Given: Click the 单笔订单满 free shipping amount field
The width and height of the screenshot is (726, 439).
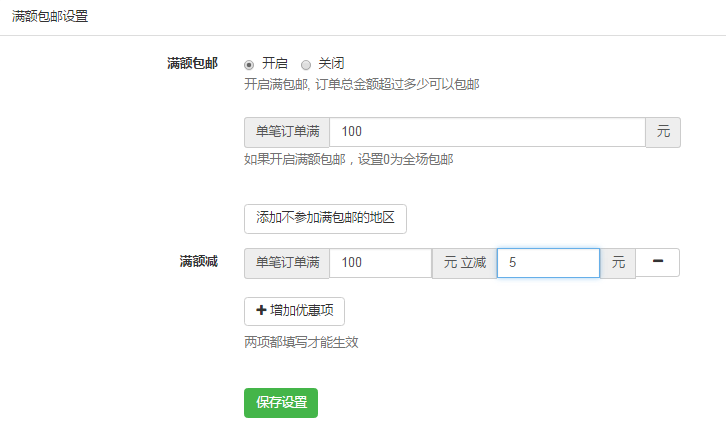Looking at the screenshot, I should click(487, 132).
